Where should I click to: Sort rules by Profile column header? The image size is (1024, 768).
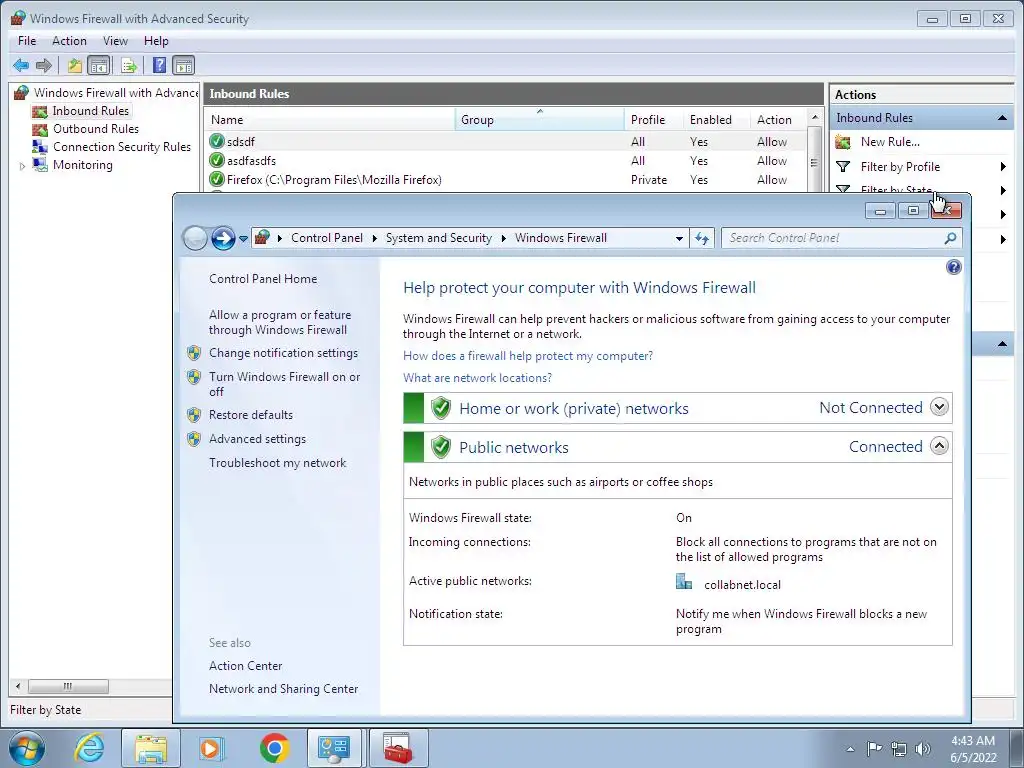pos(653,120)
